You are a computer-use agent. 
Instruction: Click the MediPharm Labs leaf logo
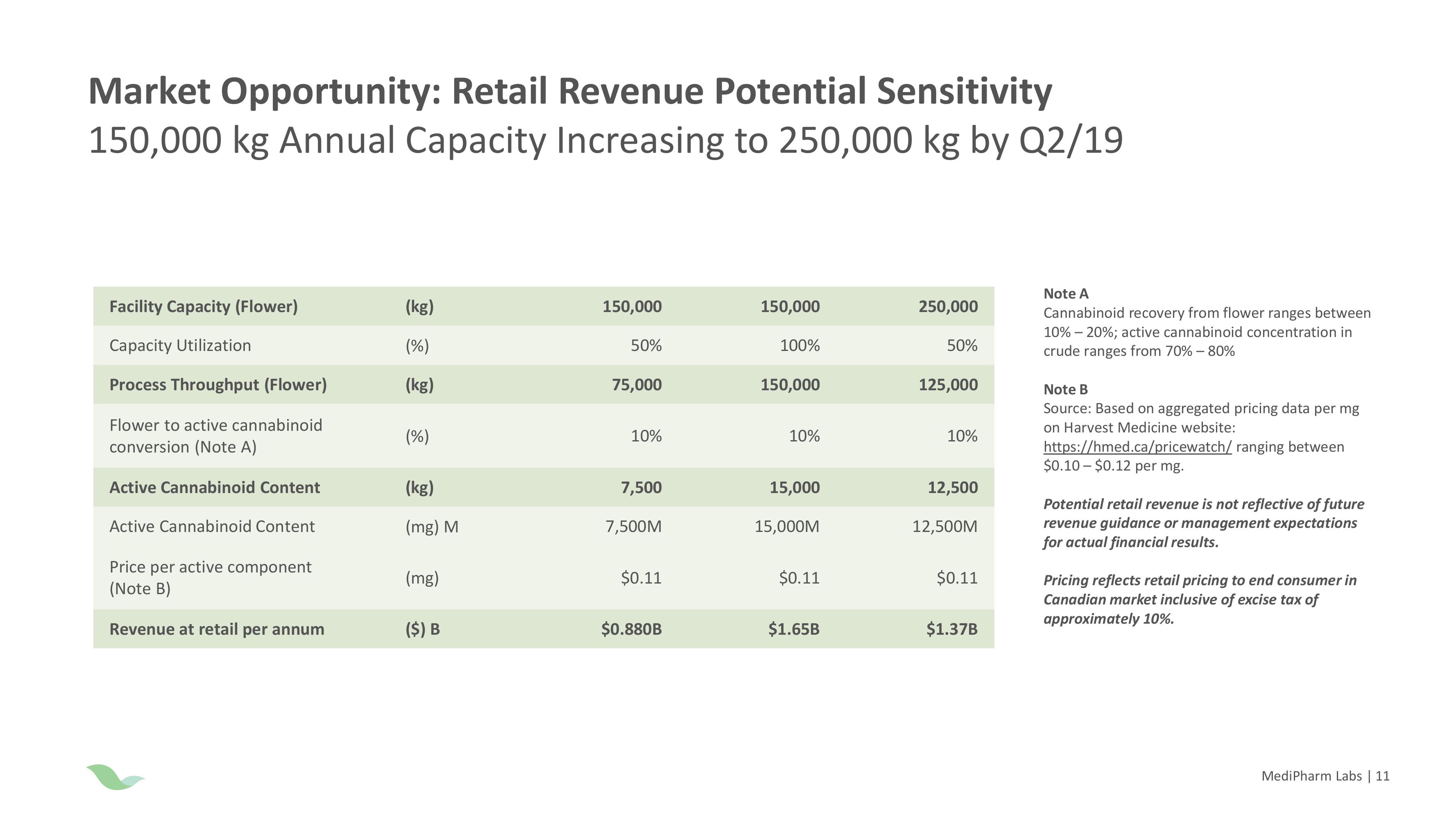coord(115,776)
